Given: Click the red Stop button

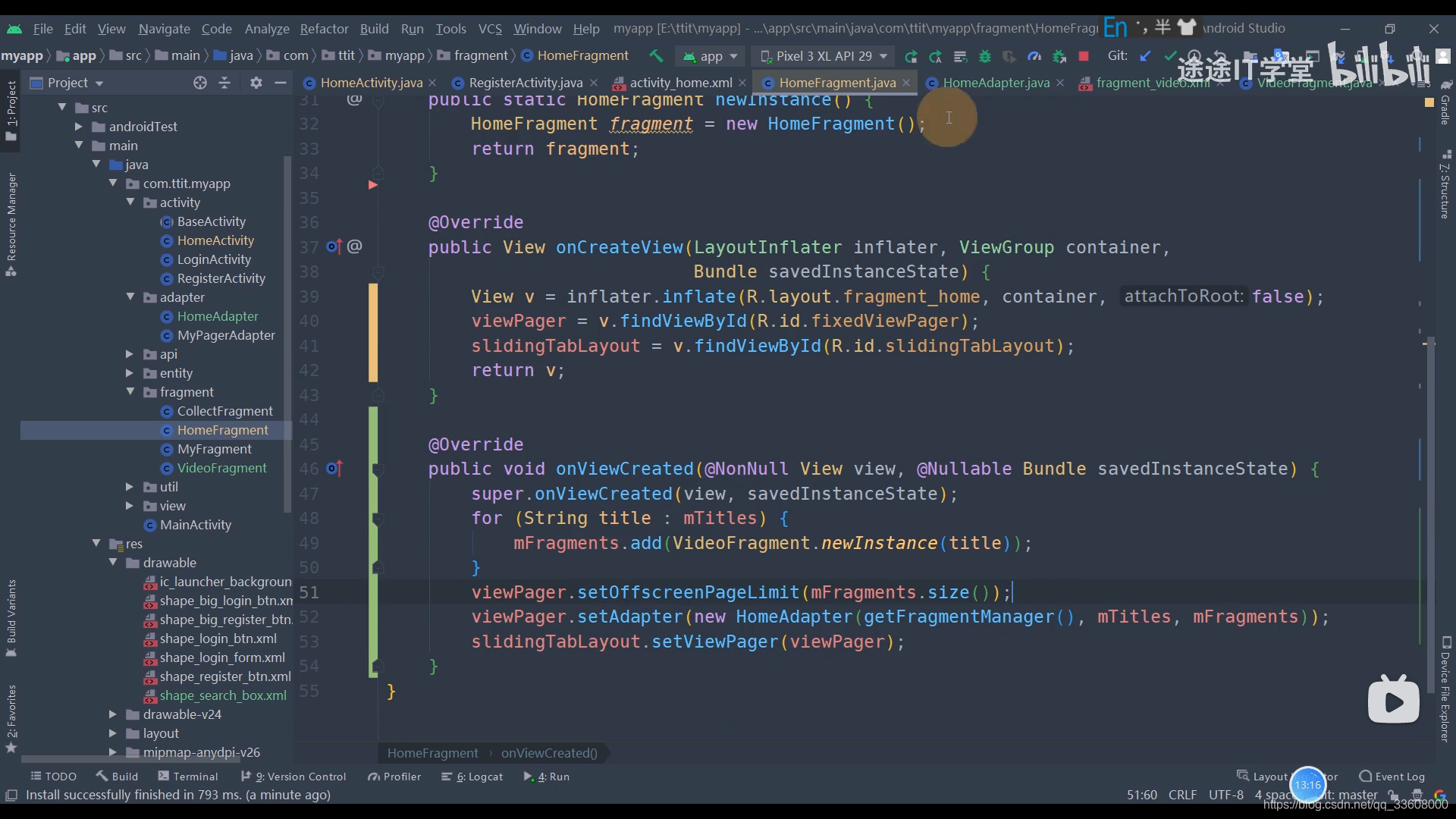Looking at the screenshot, I should tap(1084, 56).
